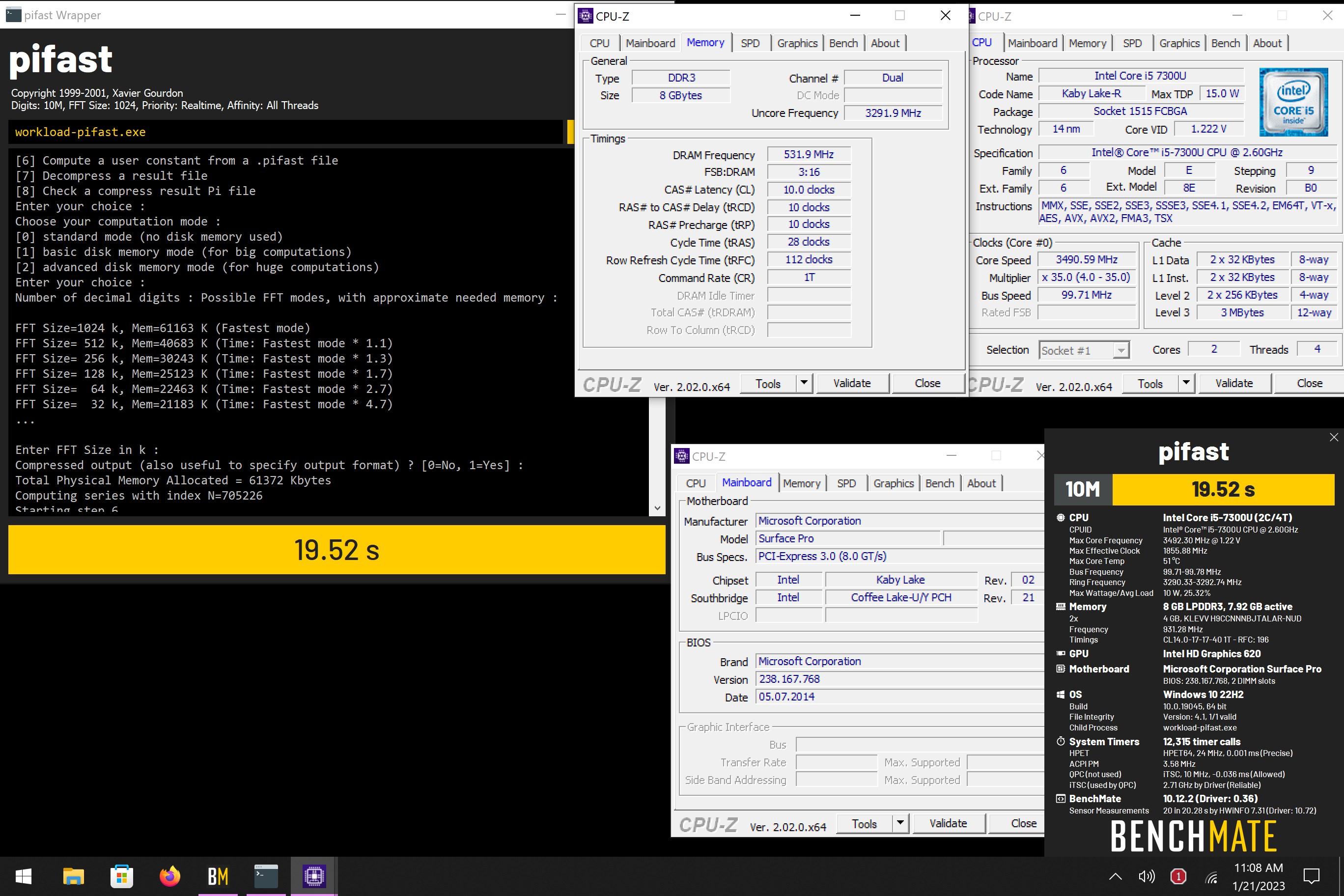This screenshot has width=1344, height=896.
Task: Click the BenchMate section icon in result panel
Action: tap(1061, 798)
